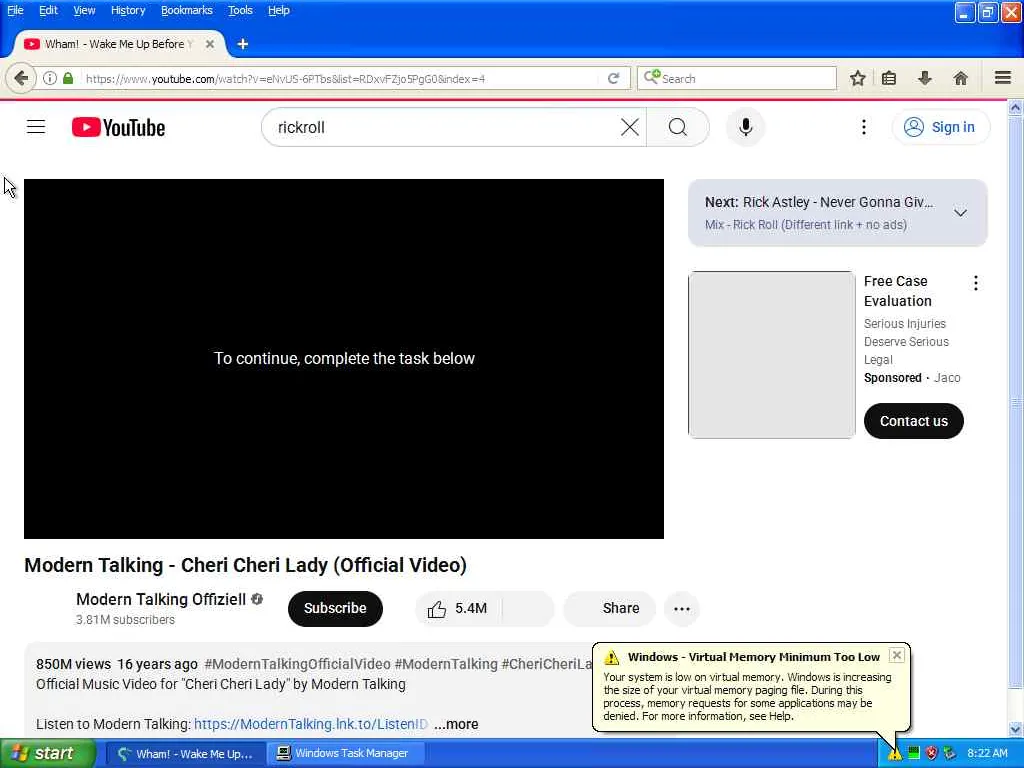Subscribe to Modern Talking Offiziell
Viewport: 1024px width, 768px height.
[x=335, y=609]
